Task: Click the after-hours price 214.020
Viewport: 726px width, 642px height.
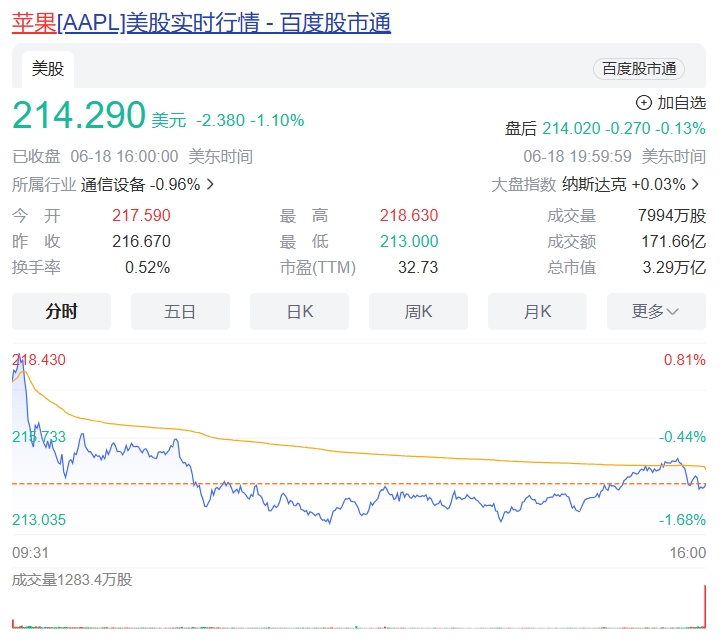Action: pyautogui.click(x=571, y=128)
